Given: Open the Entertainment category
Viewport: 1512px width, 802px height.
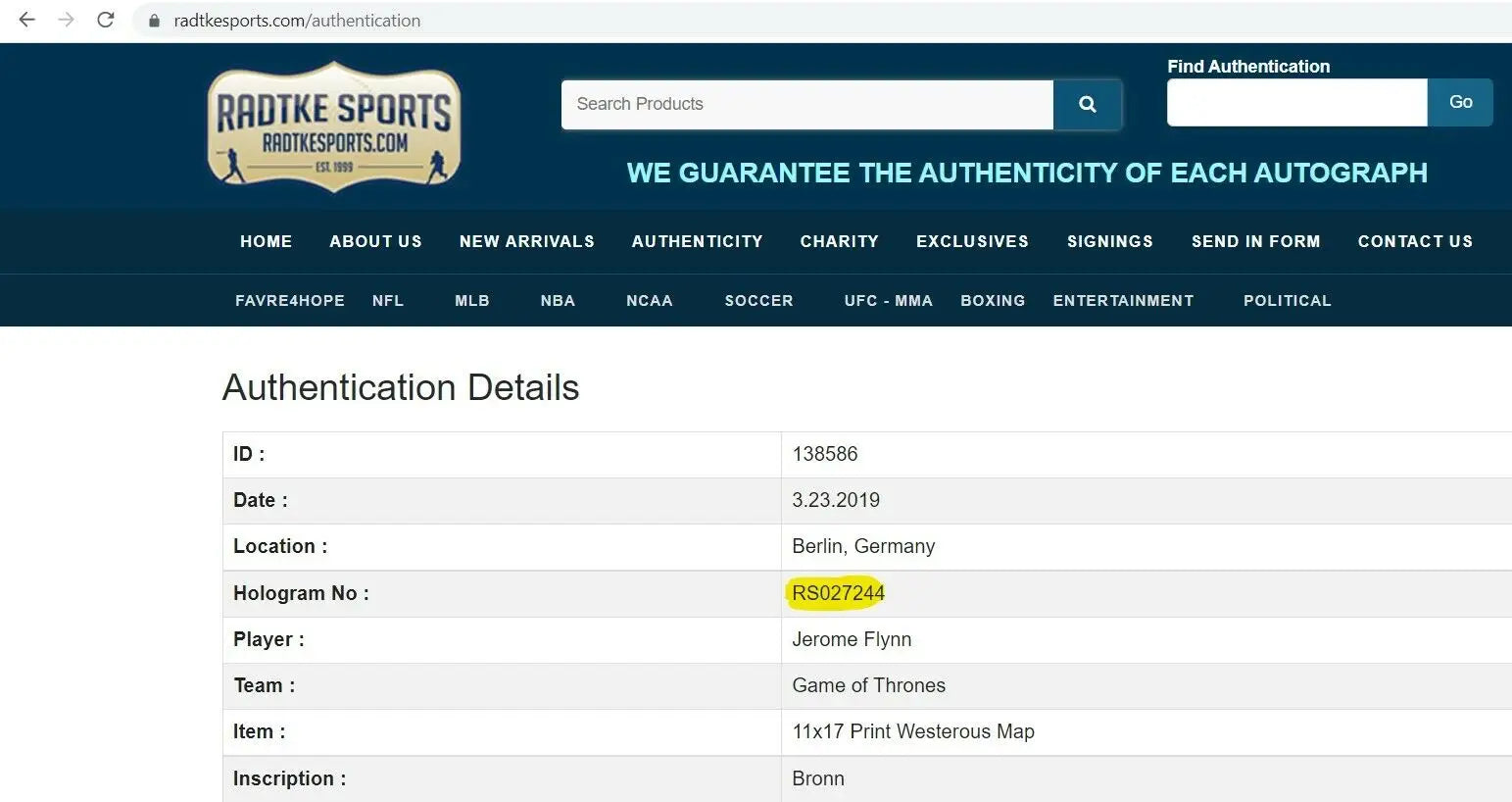Looking at the screenshot, I should (1123, 301).
